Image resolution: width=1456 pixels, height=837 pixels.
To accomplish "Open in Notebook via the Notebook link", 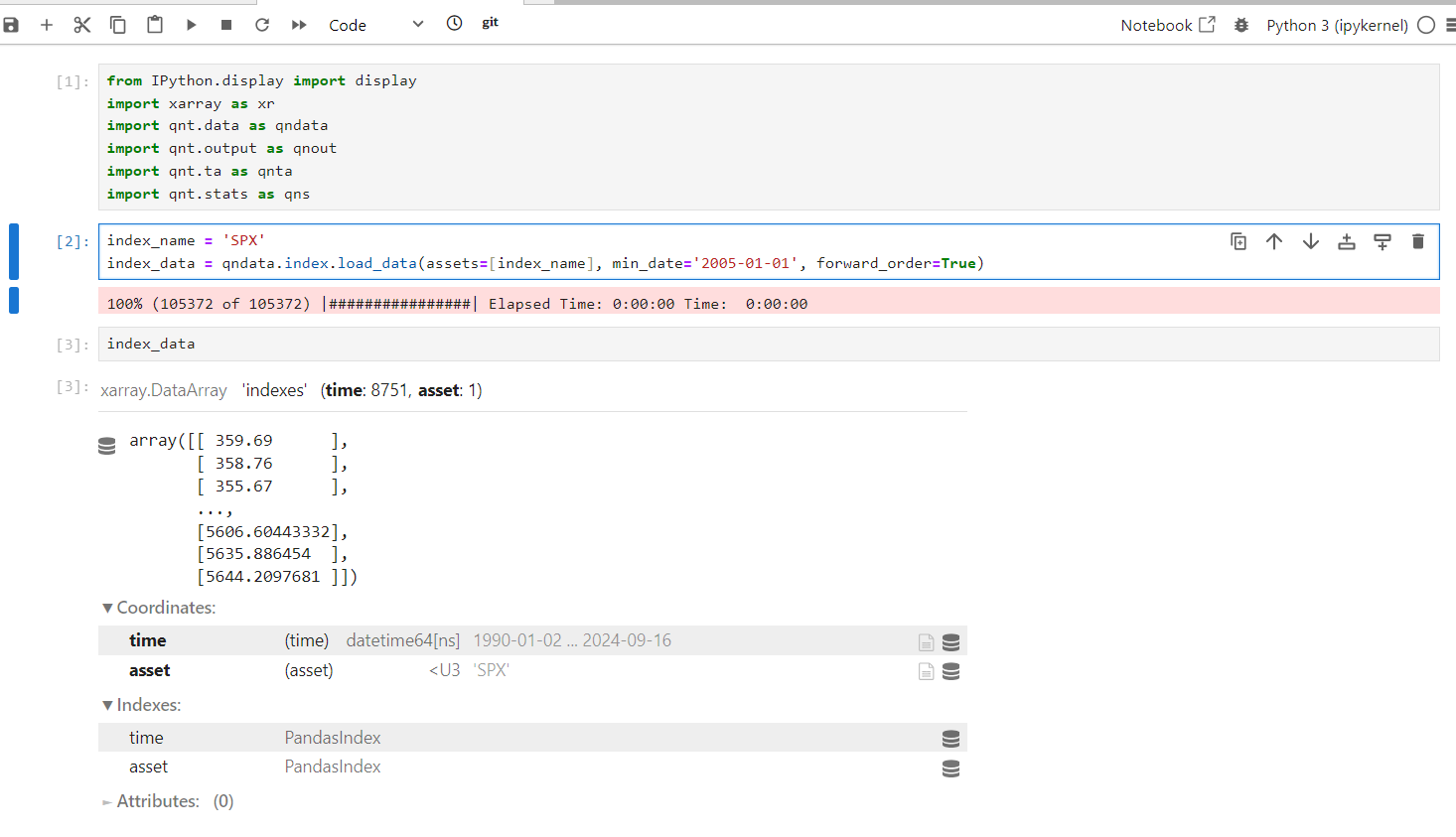I will (x=1168, y=25).
